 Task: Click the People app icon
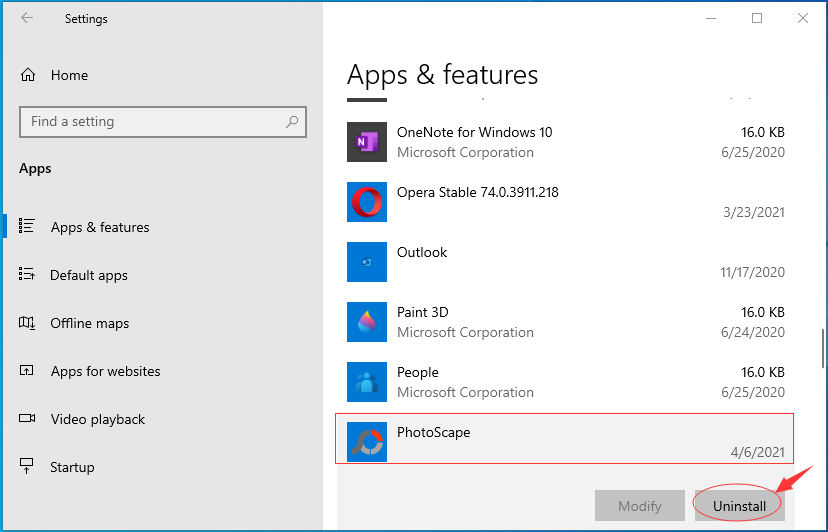click(366, 382)
